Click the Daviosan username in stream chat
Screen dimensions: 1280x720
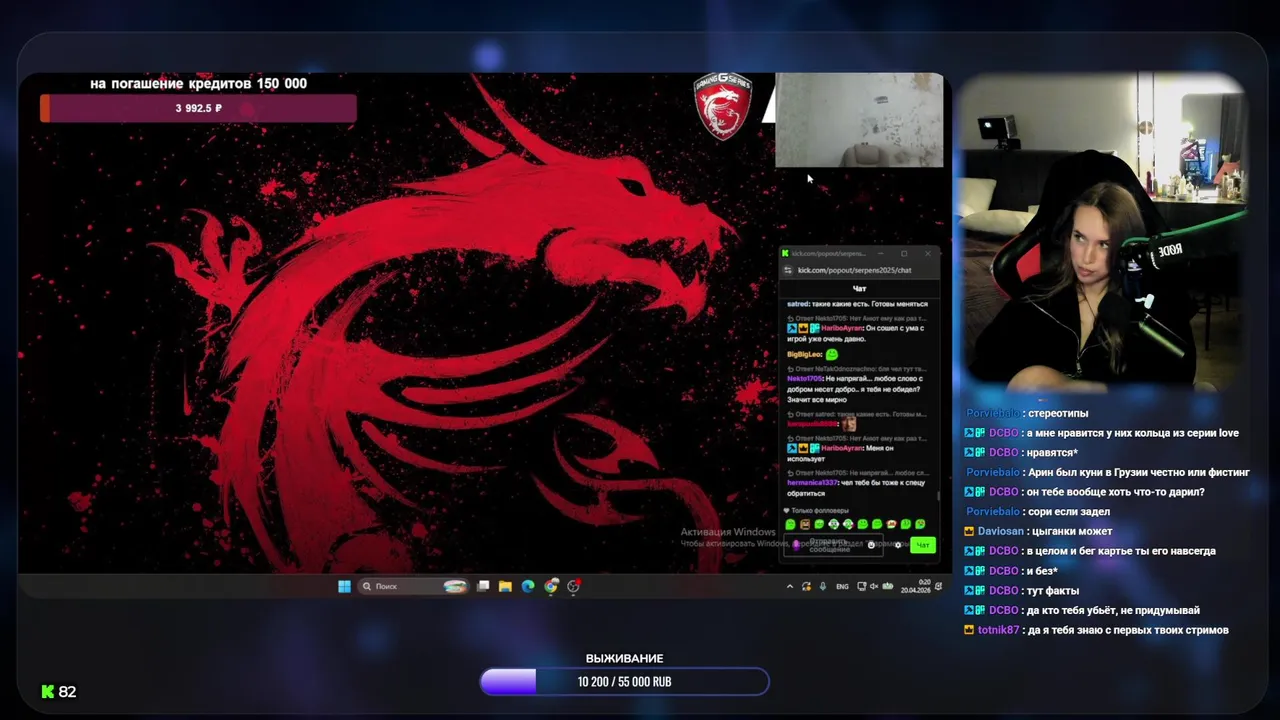click(x=1001, y=531)
